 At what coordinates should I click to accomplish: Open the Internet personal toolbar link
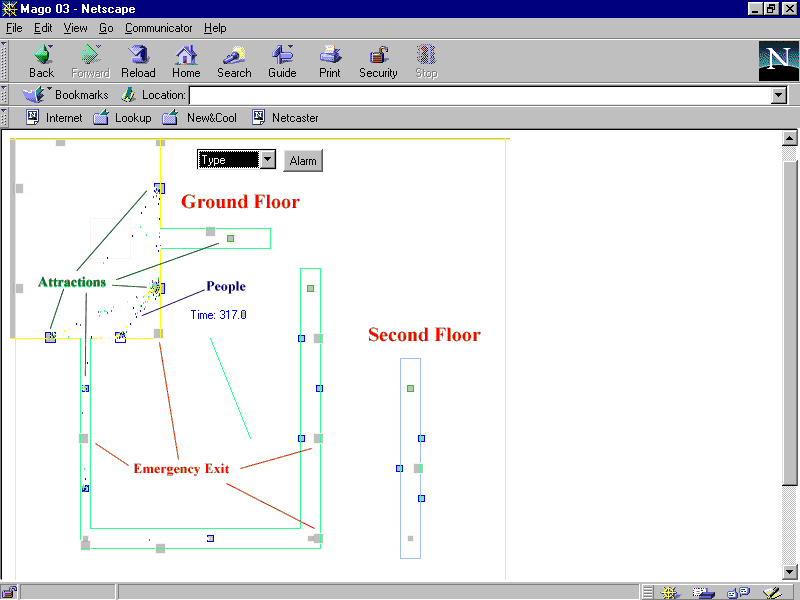pyautogui.click(x=54, y=118)
